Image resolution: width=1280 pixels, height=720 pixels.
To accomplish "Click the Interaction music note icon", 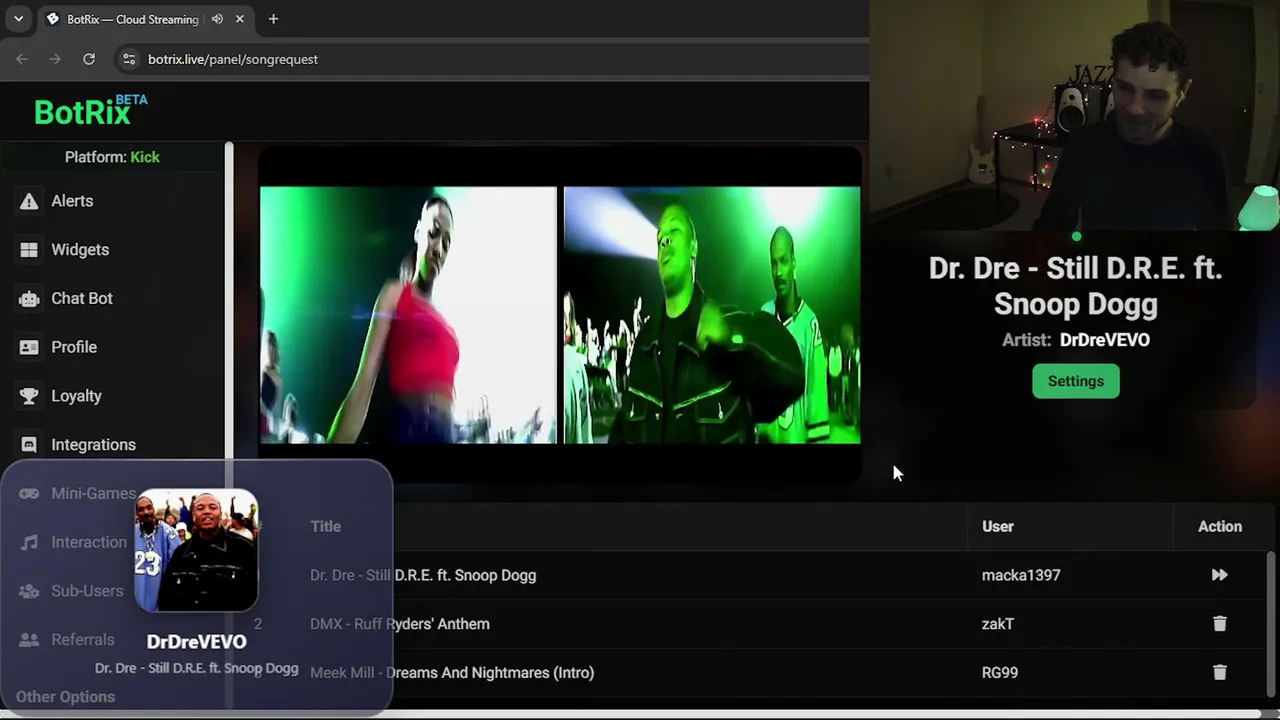I will [x=29, y=542].
